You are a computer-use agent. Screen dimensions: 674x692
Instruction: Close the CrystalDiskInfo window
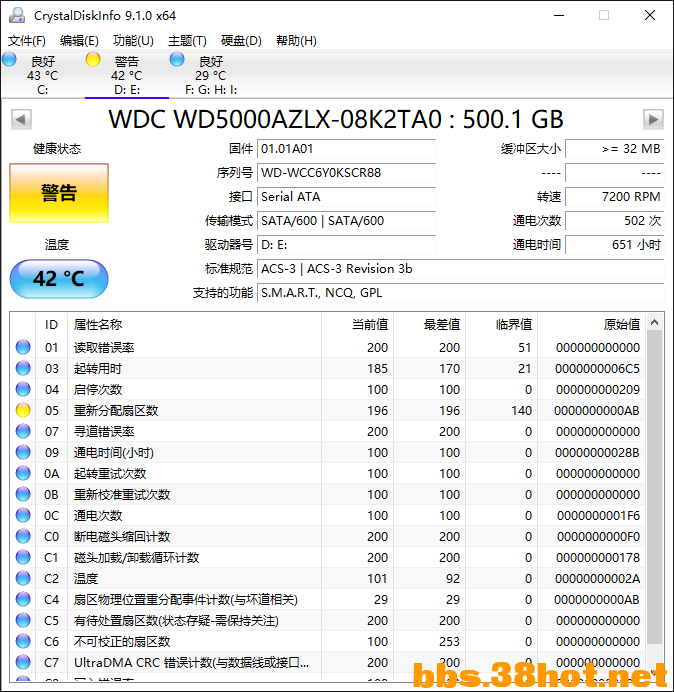650,15
